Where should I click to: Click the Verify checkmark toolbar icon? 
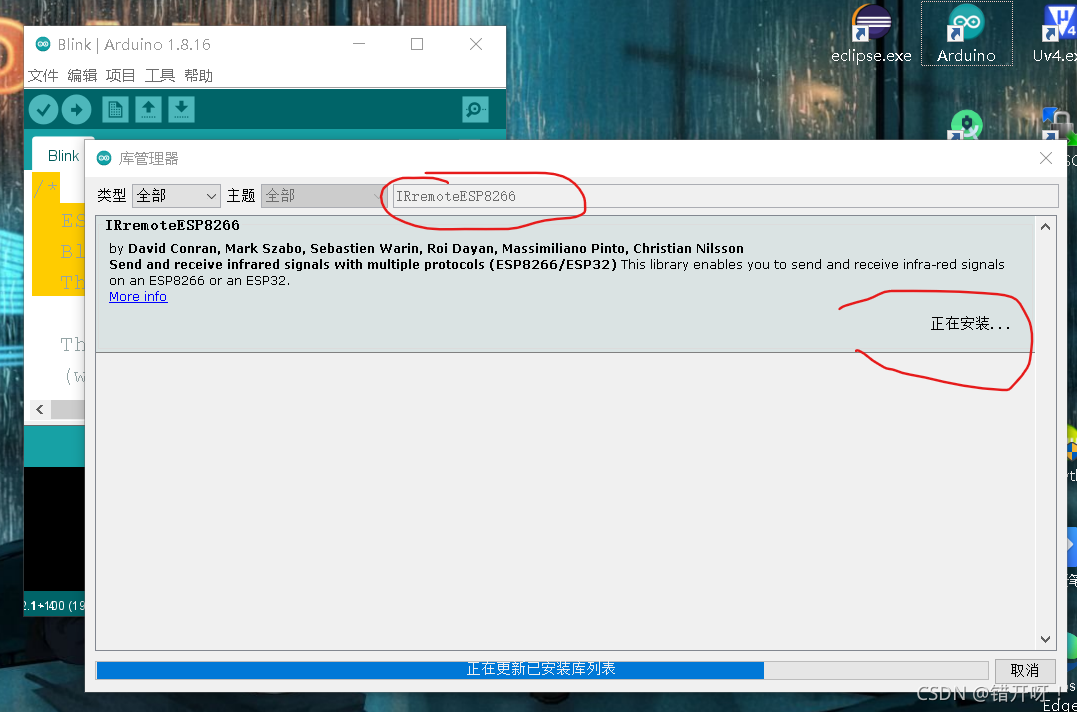[43, 110]
